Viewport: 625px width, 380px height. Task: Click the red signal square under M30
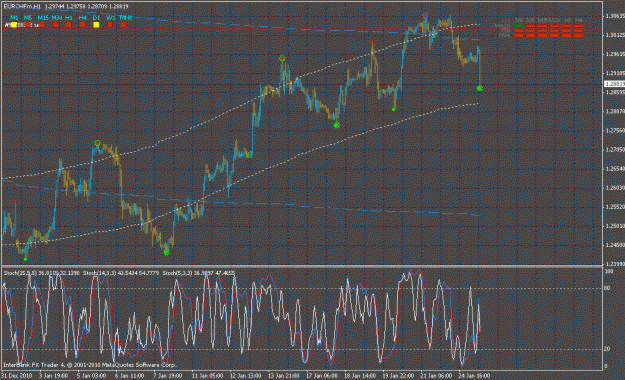(55, 25)
